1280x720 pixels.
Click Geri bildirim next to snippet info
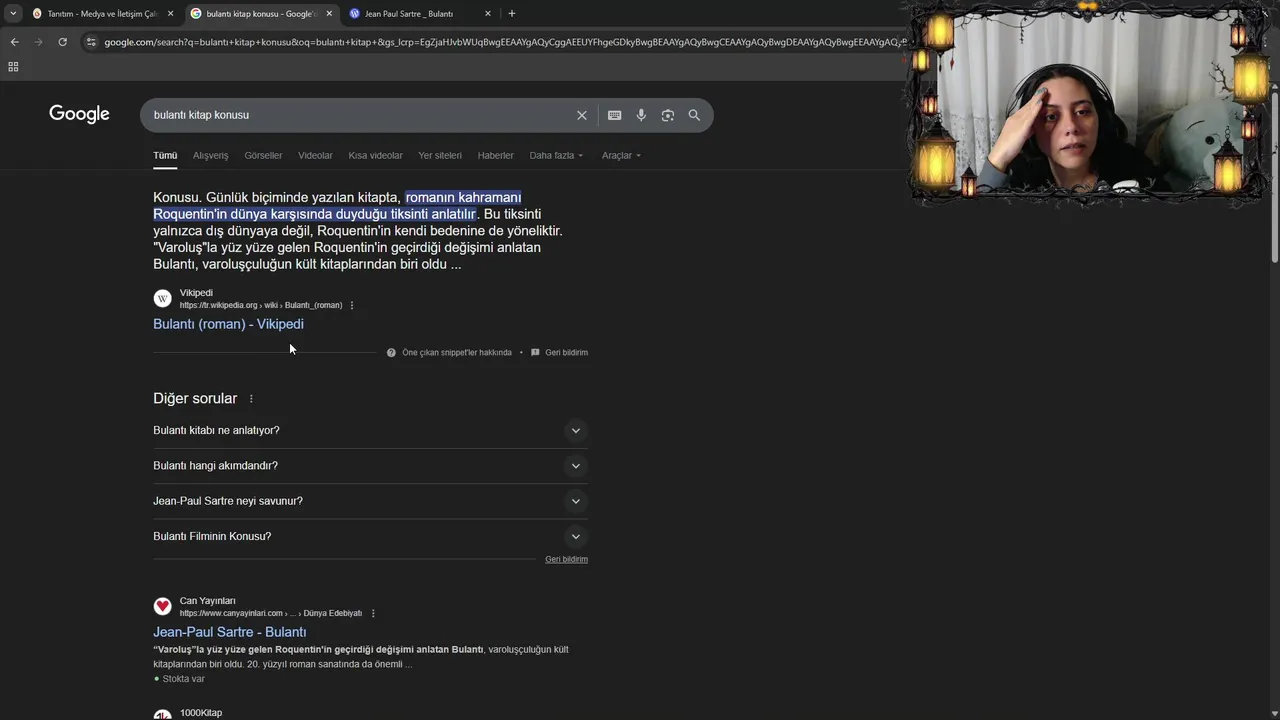[x=566, y=353]
